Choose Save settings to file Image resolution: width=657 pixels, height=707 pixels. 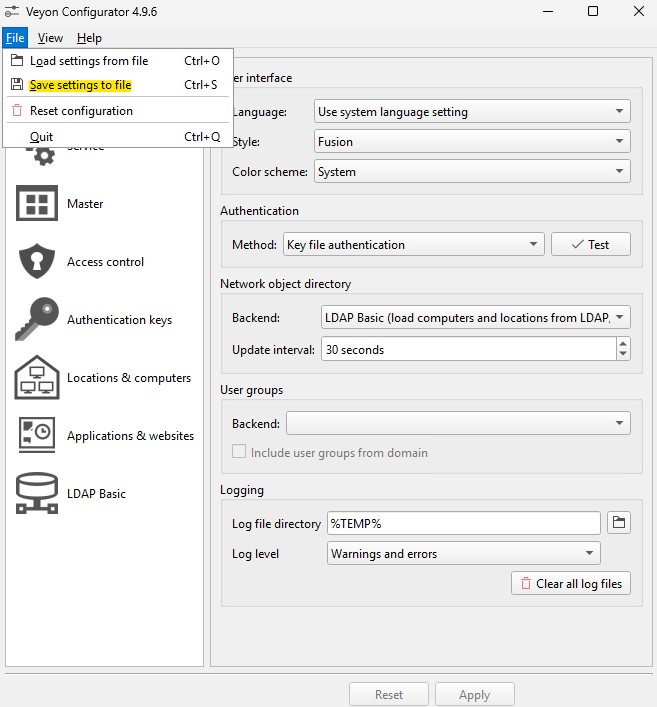click(117, 84)
